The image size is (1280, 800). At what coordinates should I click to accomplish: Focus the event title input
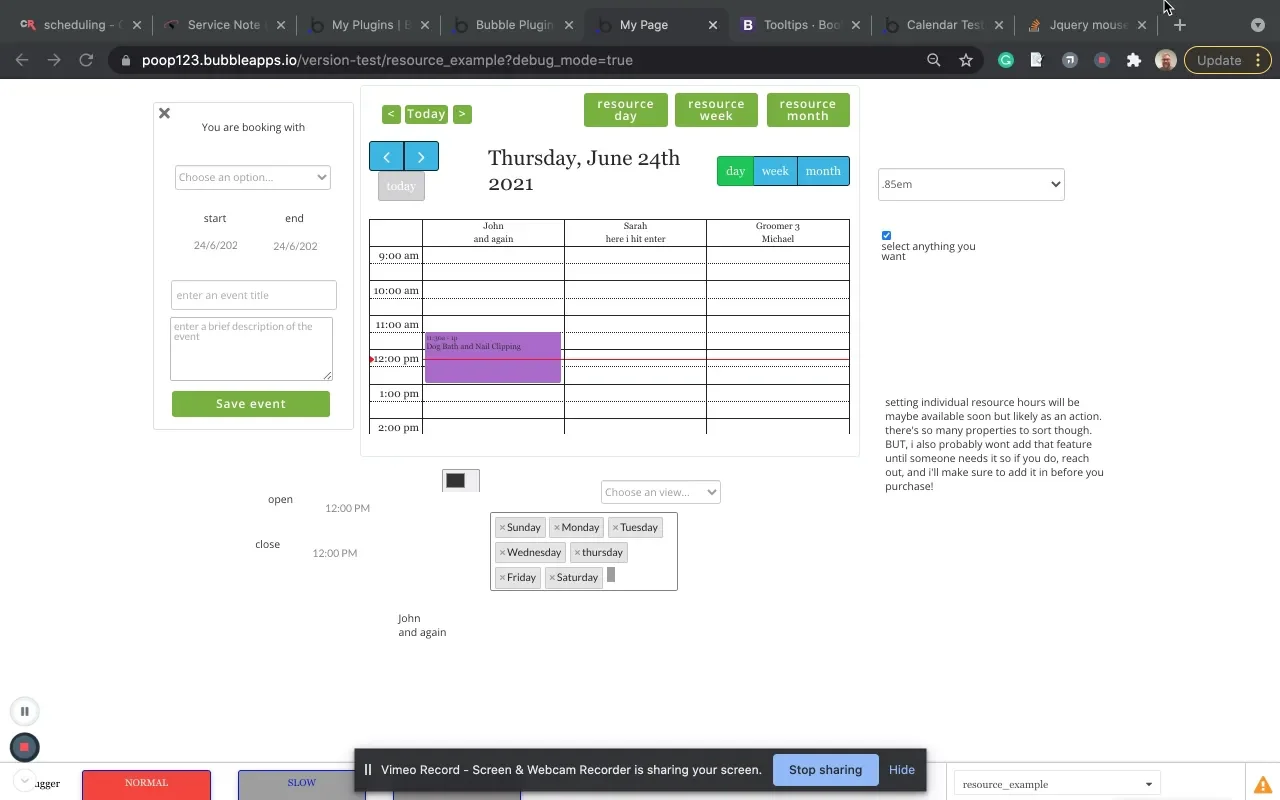pos(254,295)
